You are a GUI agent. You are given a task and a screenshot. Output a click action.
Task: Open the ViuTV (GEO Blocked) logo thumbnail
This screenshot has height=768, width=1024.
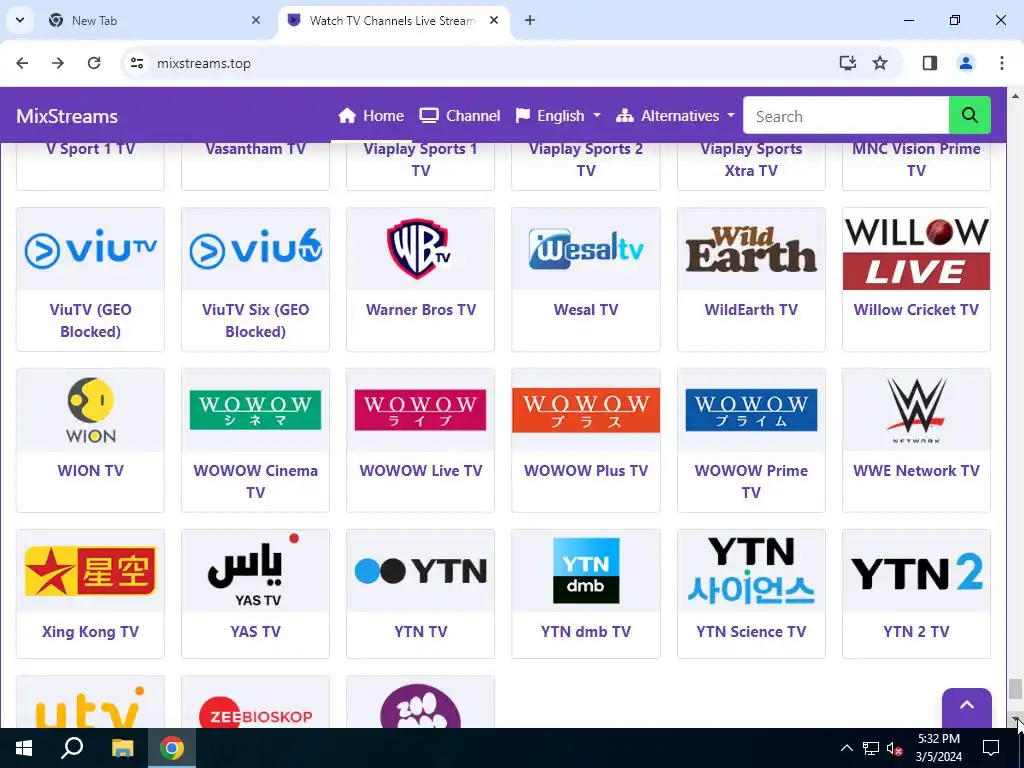tap(90, 249)
